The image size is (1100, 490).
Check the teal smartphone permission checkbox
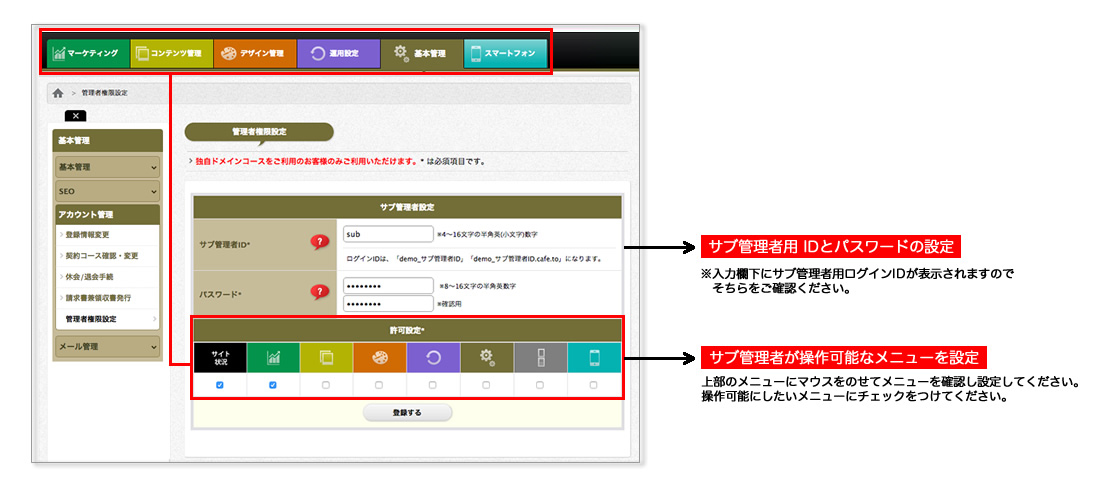click(593, 385)
